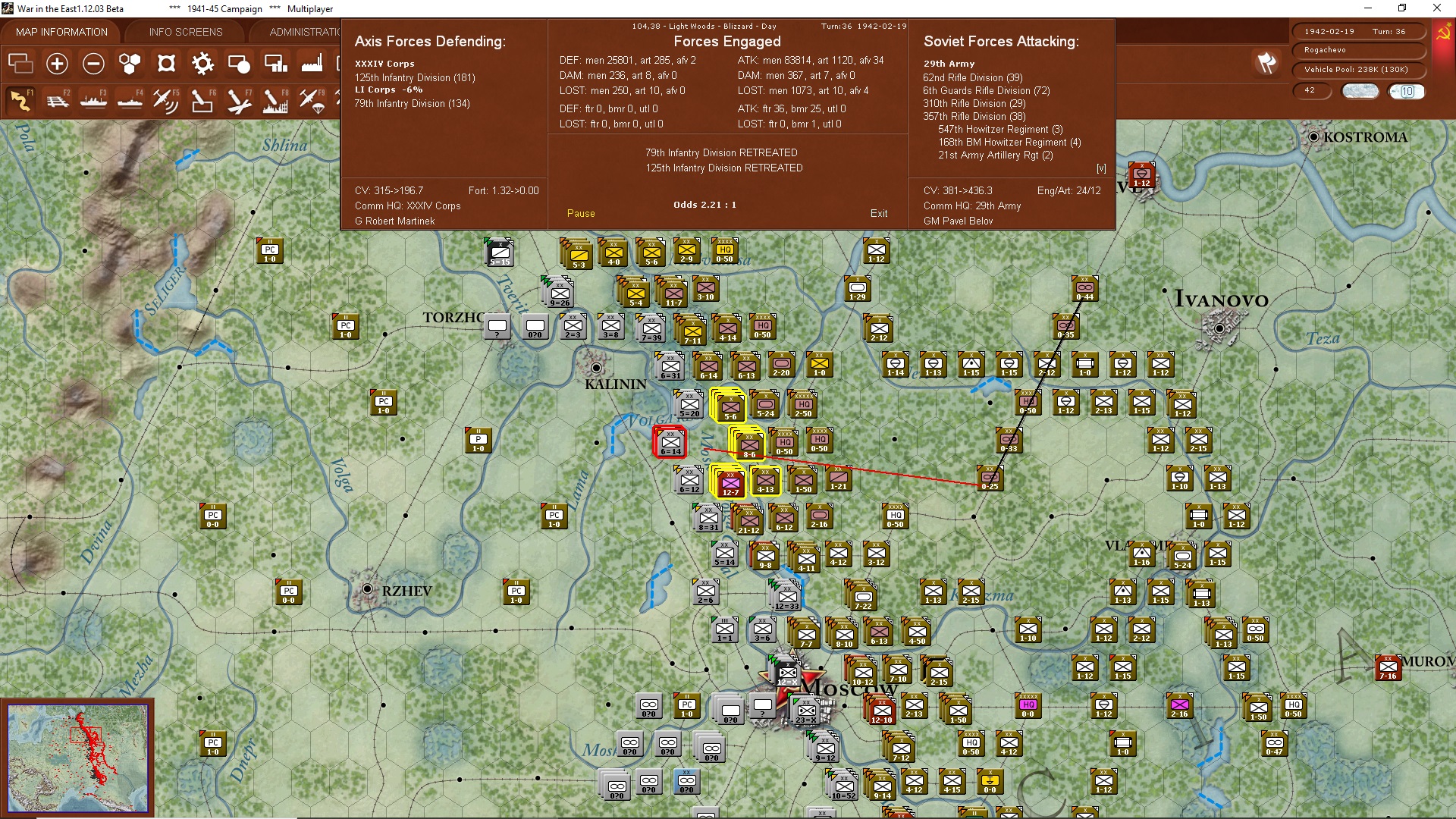
Task: Click the rectangle and circle toolbar icon
Action: (x=239, y=64)
